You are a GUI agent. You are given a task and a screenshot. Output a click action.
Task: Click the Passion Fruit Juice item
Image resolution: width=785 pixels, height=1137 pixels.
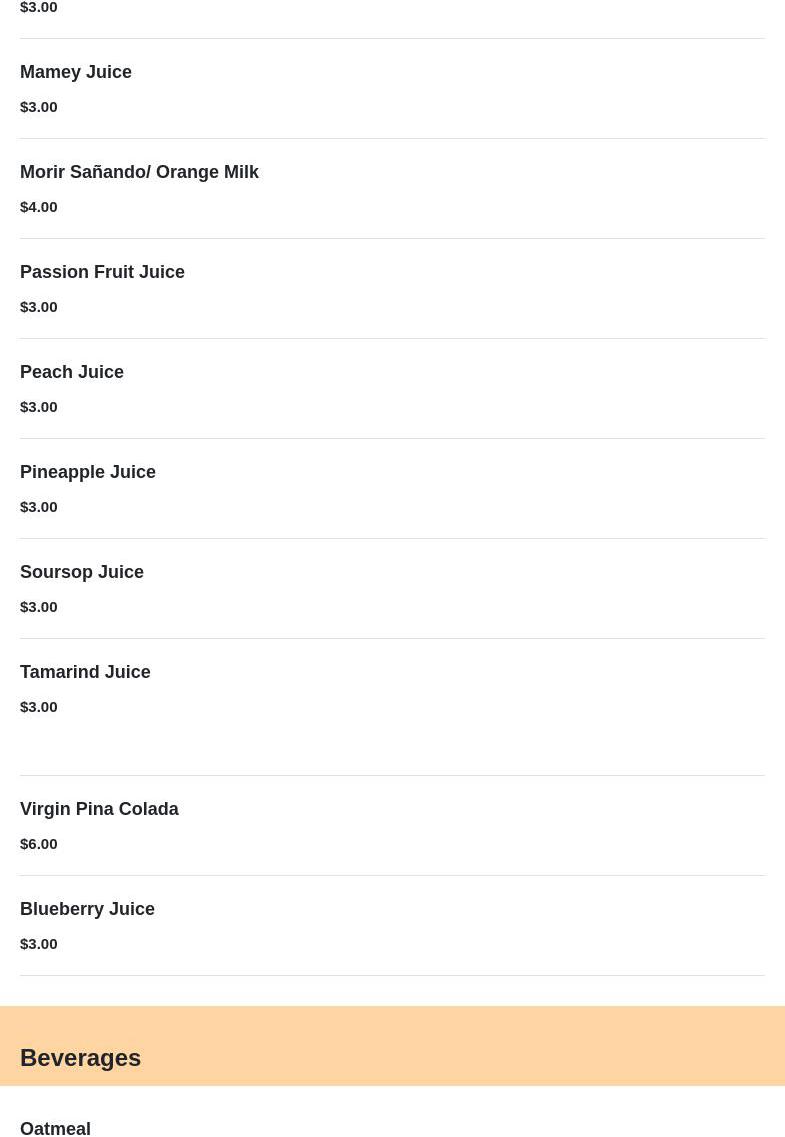(x=102, y=272)
